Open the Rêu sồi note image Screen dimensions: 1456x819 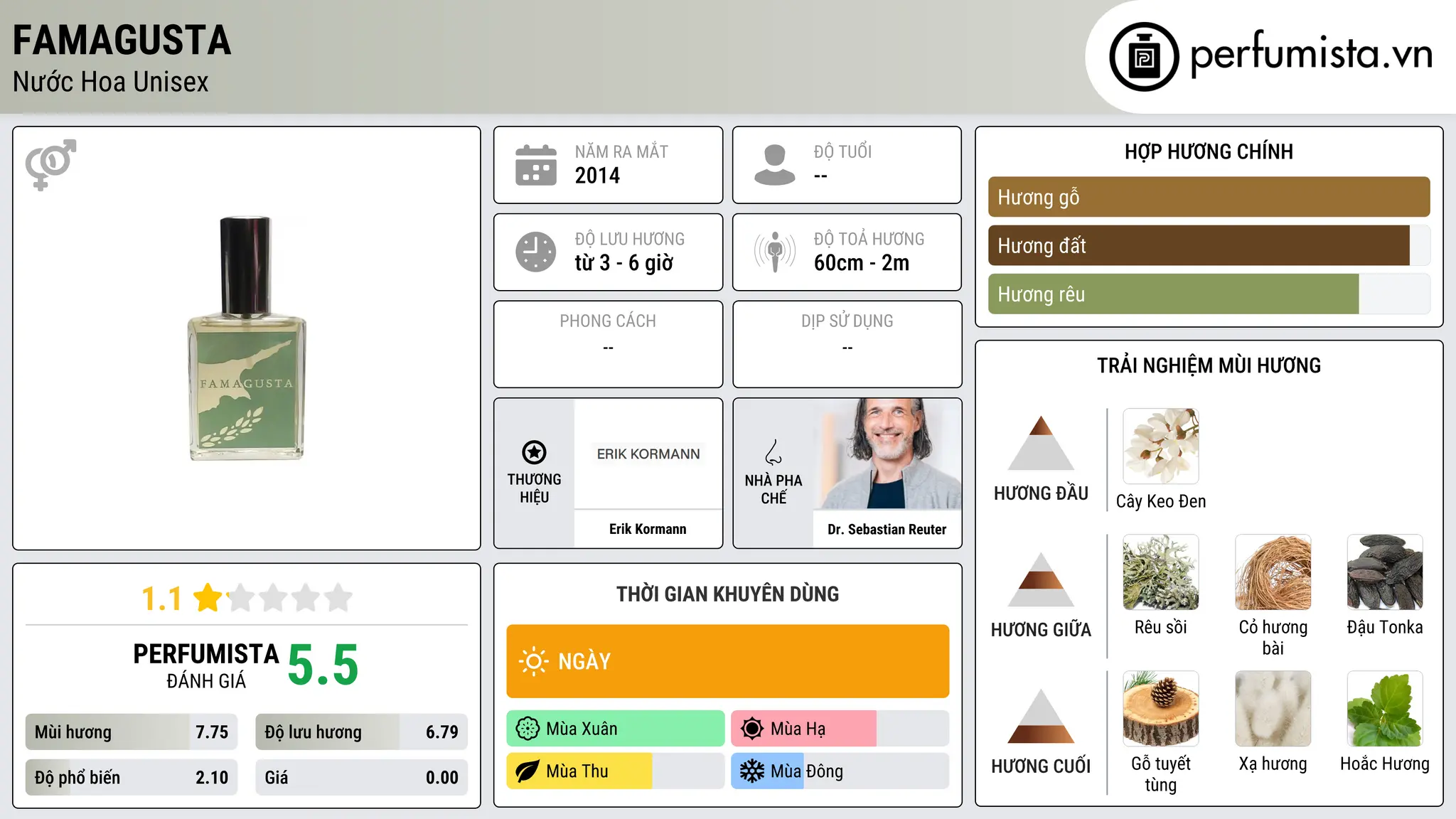(x=1161, y=572)
